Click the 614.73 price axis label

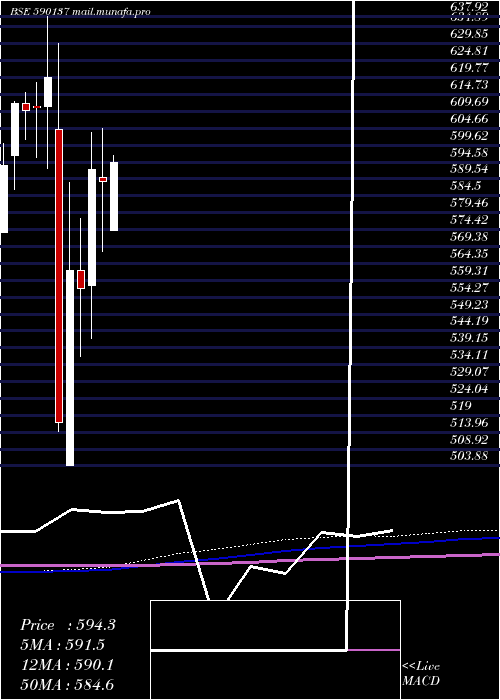tap(469, 85)
